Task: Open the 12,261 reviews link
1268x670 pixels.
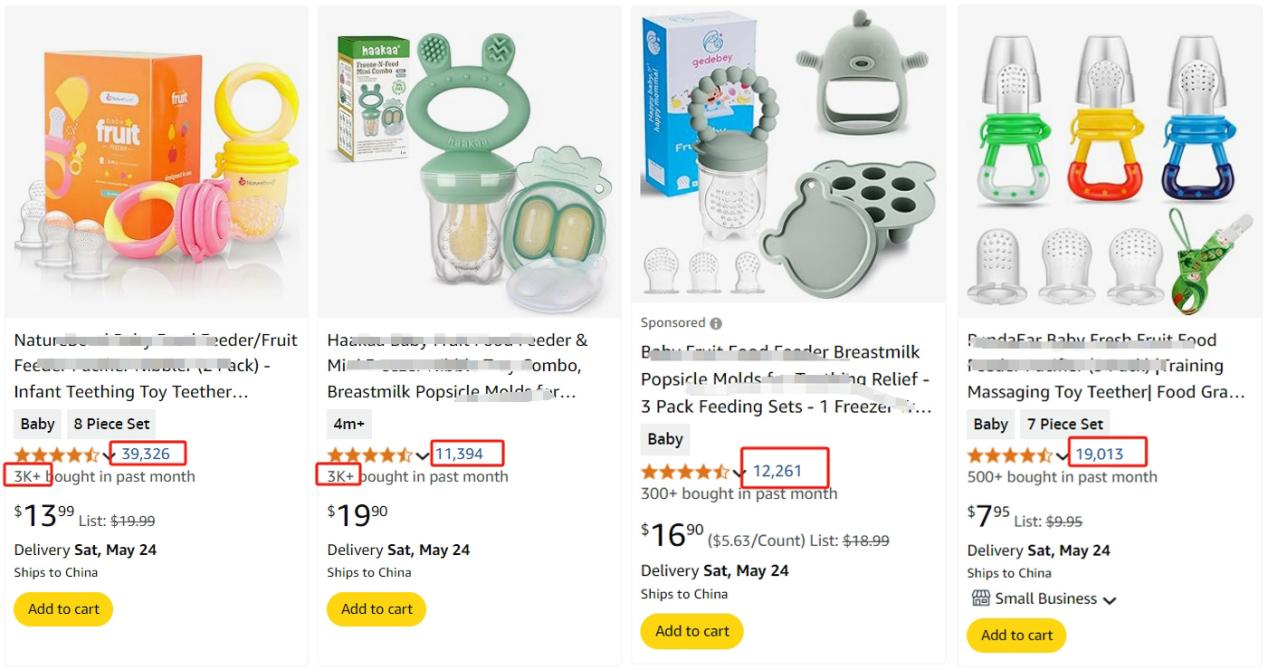Action: [777, 471]
